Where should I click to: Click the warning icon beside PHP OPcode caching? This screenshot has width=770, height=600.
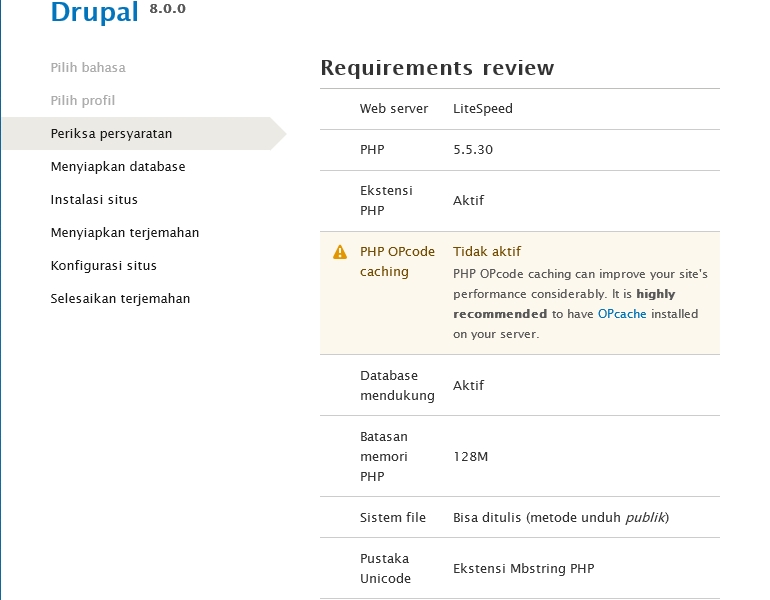click(x=340, y=252)
